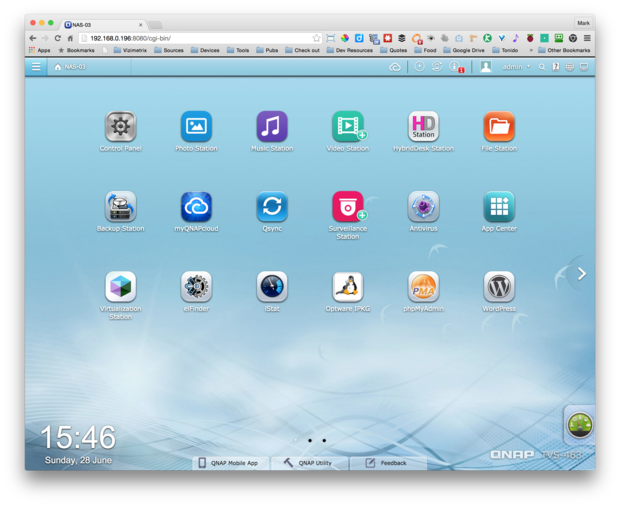The width and height of the screenshot is (620, 506).
Task: Click the NAS search magnifier icon
Action: click(x=542, y=67)
